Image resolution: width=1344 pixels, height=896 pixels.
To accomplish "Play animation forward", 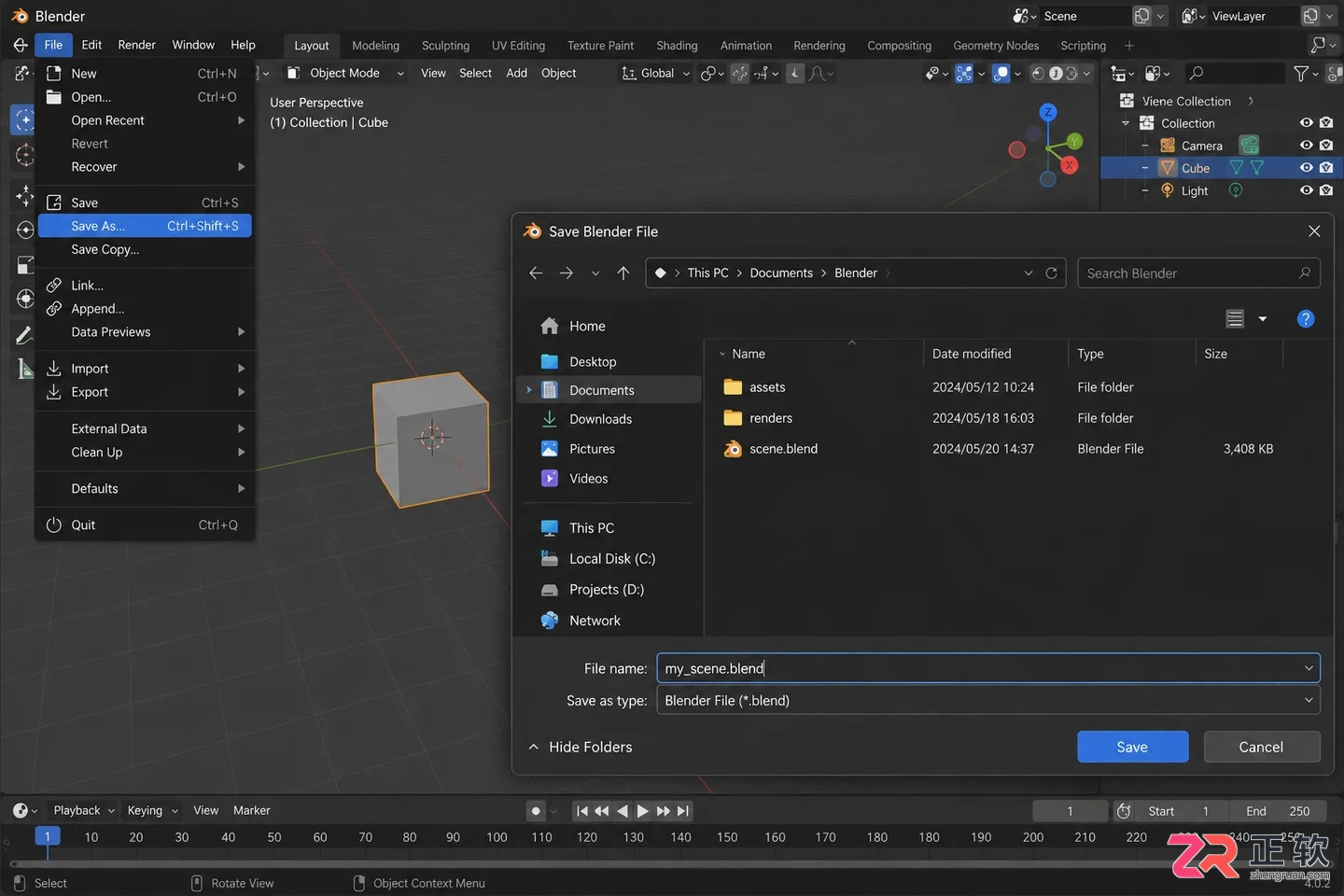I will click(x=642, y=811).
